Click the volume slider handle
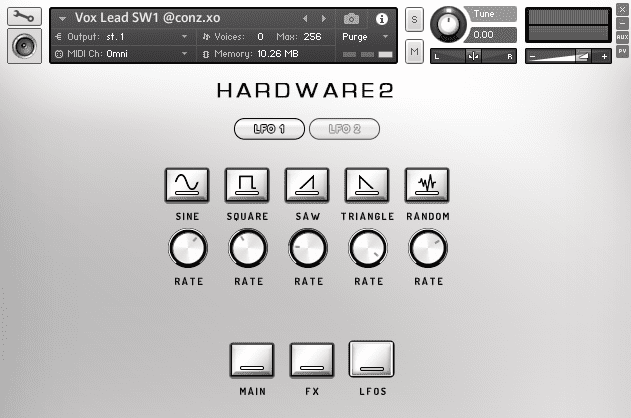Viewport: 631px width, 418px height. pos(582,56)
